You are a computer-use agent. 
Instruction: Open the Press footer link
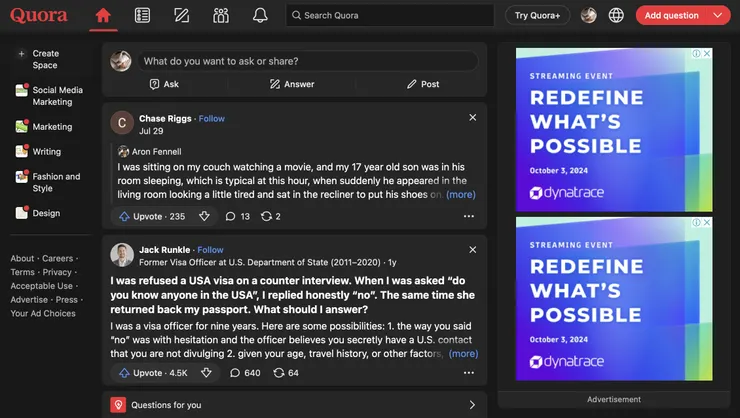pyautogui.click(x=67, y=300)
